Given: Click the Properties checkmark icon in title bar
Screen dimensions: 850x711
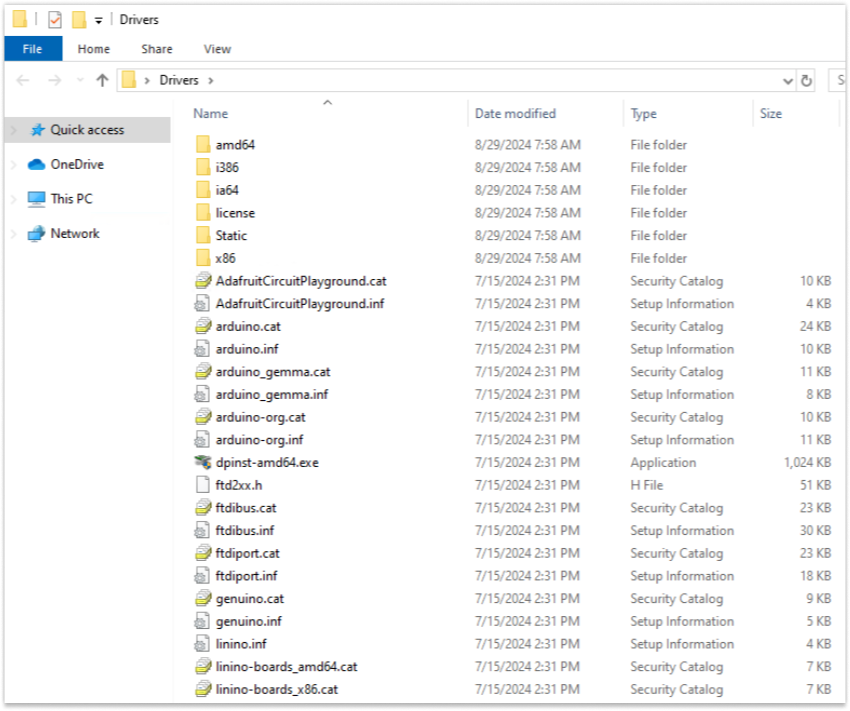Looking at the screenshot, I should tap(55, 20).
